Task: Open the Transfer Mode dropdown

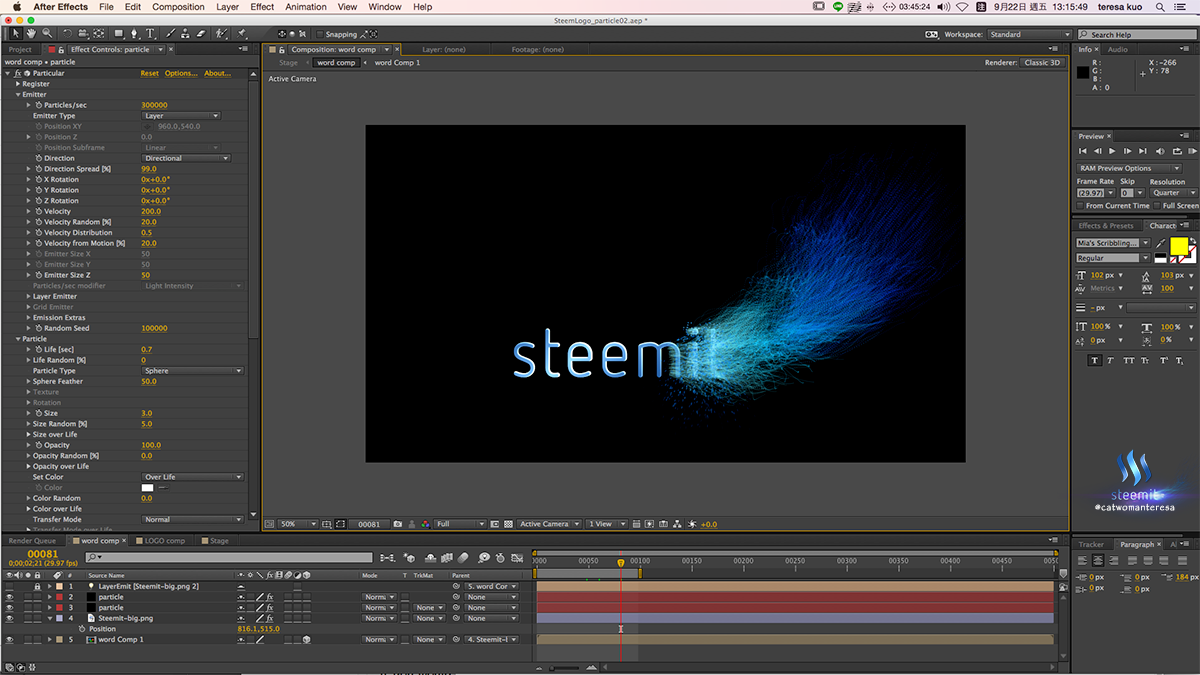Action: (192, 520)
